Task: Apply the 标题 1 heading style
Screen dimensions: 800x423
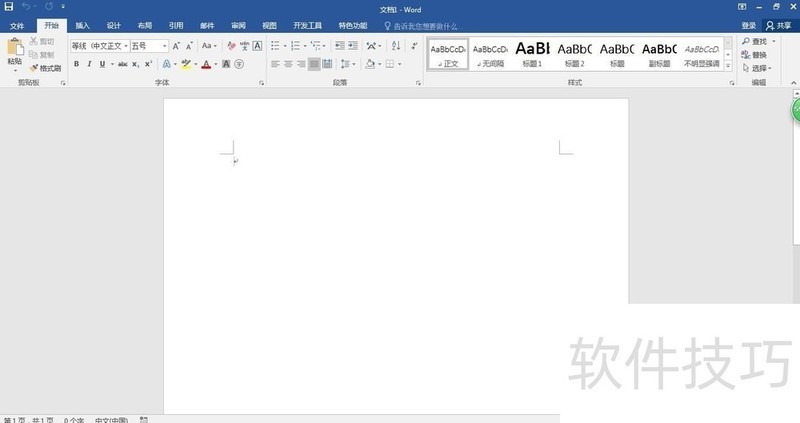Action: click(532, 55)
